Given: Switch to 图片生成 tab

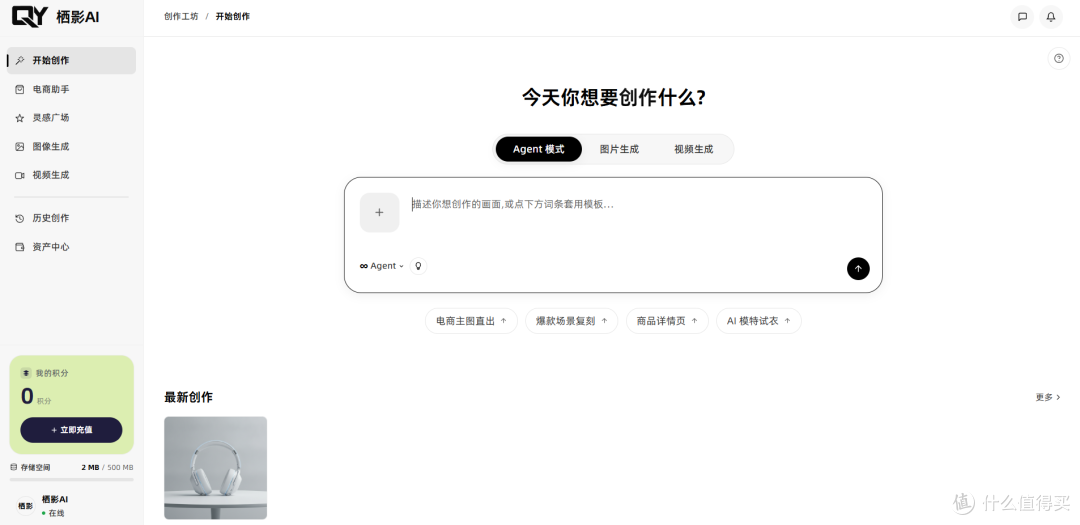Looking at the screenshot, I should click(x=619, y=149).
